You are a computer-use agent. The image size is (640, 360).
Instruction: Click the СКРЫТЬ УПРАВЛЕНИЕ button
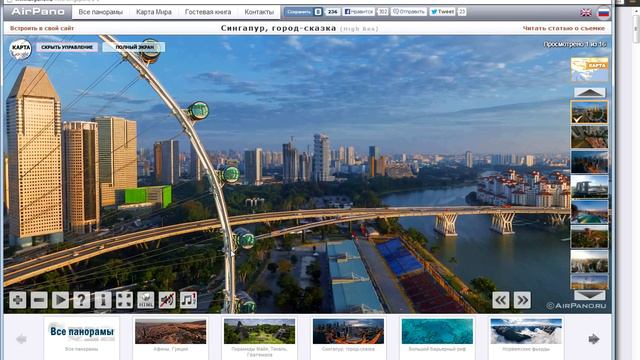pyautogui.click(x=67, y=47)
